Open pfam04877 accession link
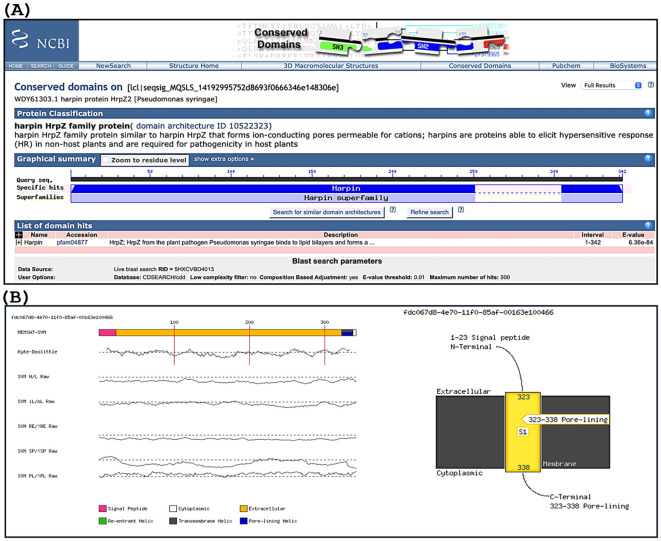Viewport: 661px width, 541px height. pos(72,243)
